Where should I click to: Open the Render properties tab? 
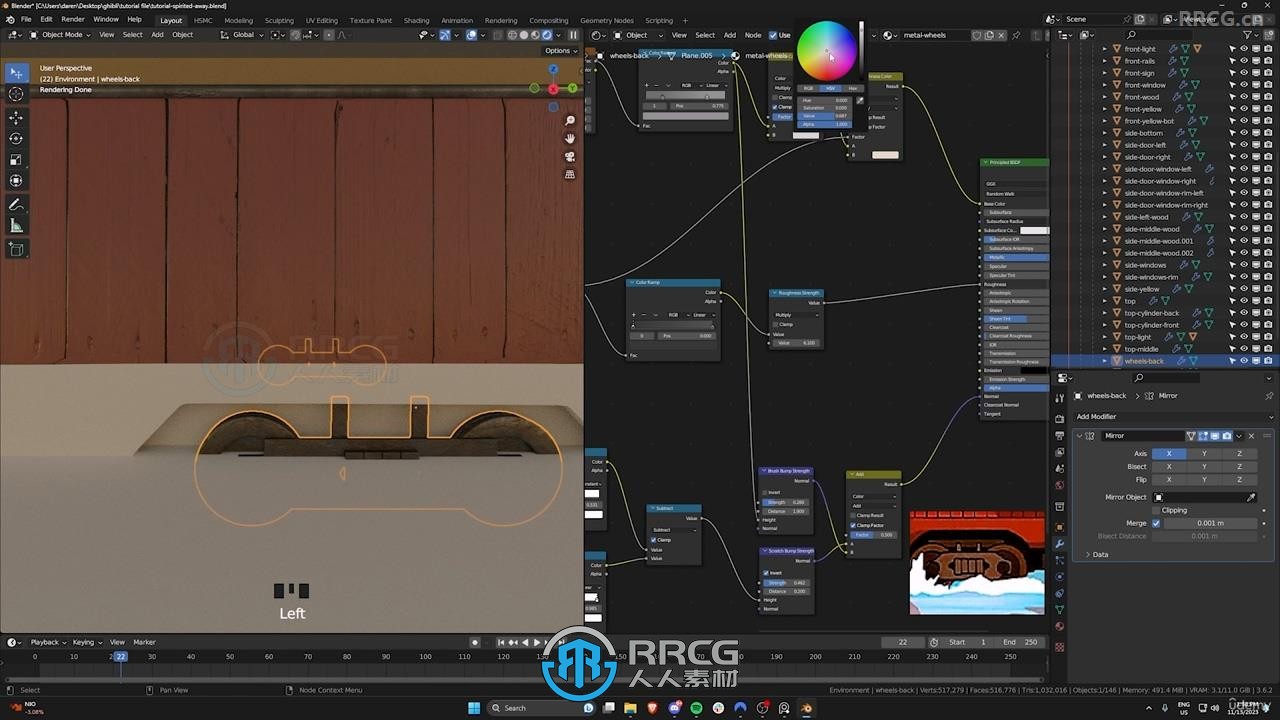[x=1060, y=418]
